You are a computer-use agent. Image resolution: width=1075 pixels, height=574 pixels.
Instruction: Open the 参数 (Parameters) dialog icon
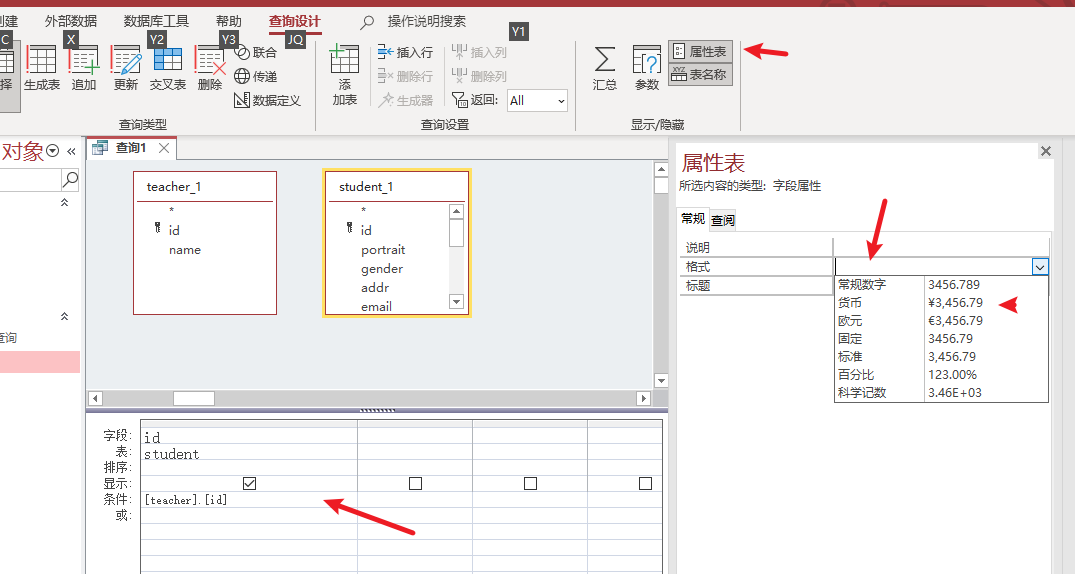click(647, 67)
